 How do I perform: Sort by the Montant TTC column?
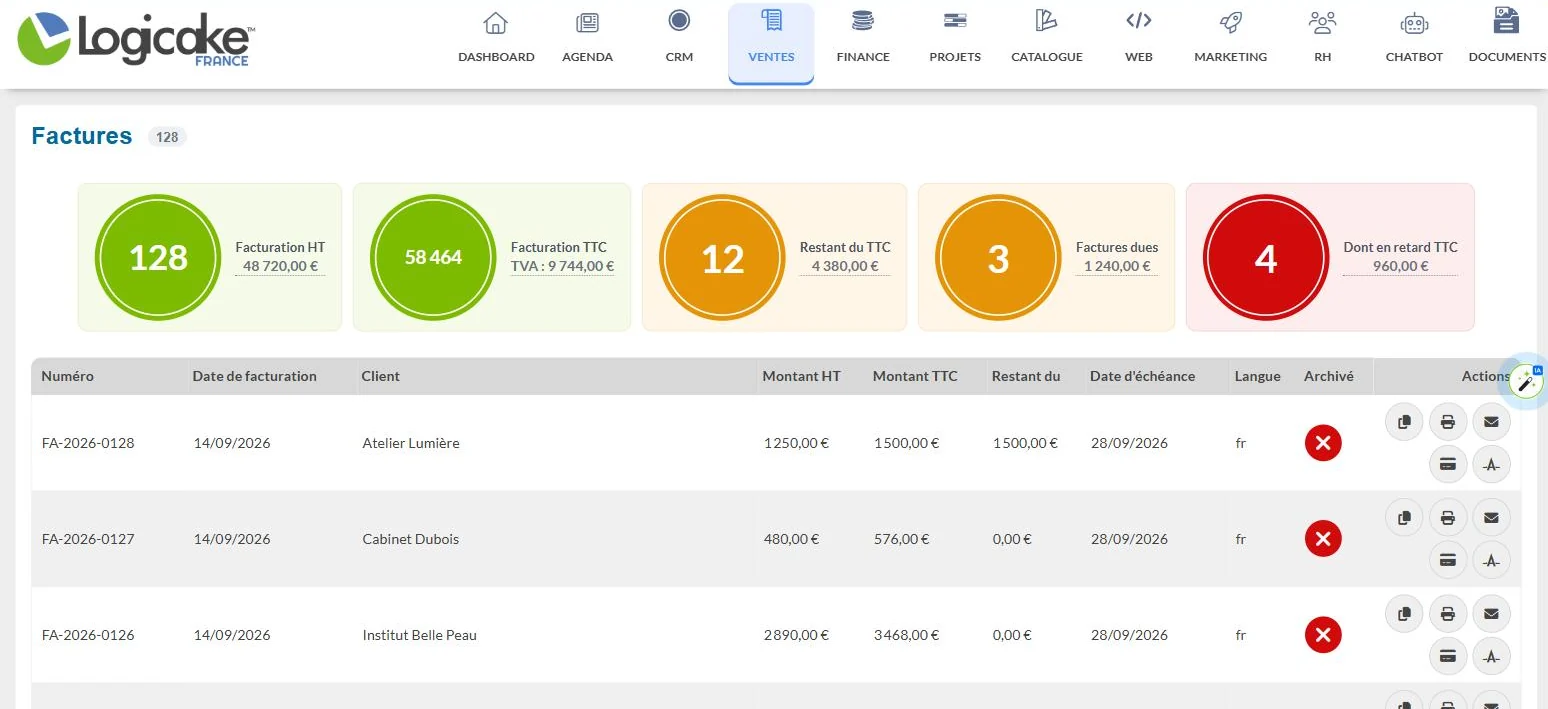click(x=915, y=376)
